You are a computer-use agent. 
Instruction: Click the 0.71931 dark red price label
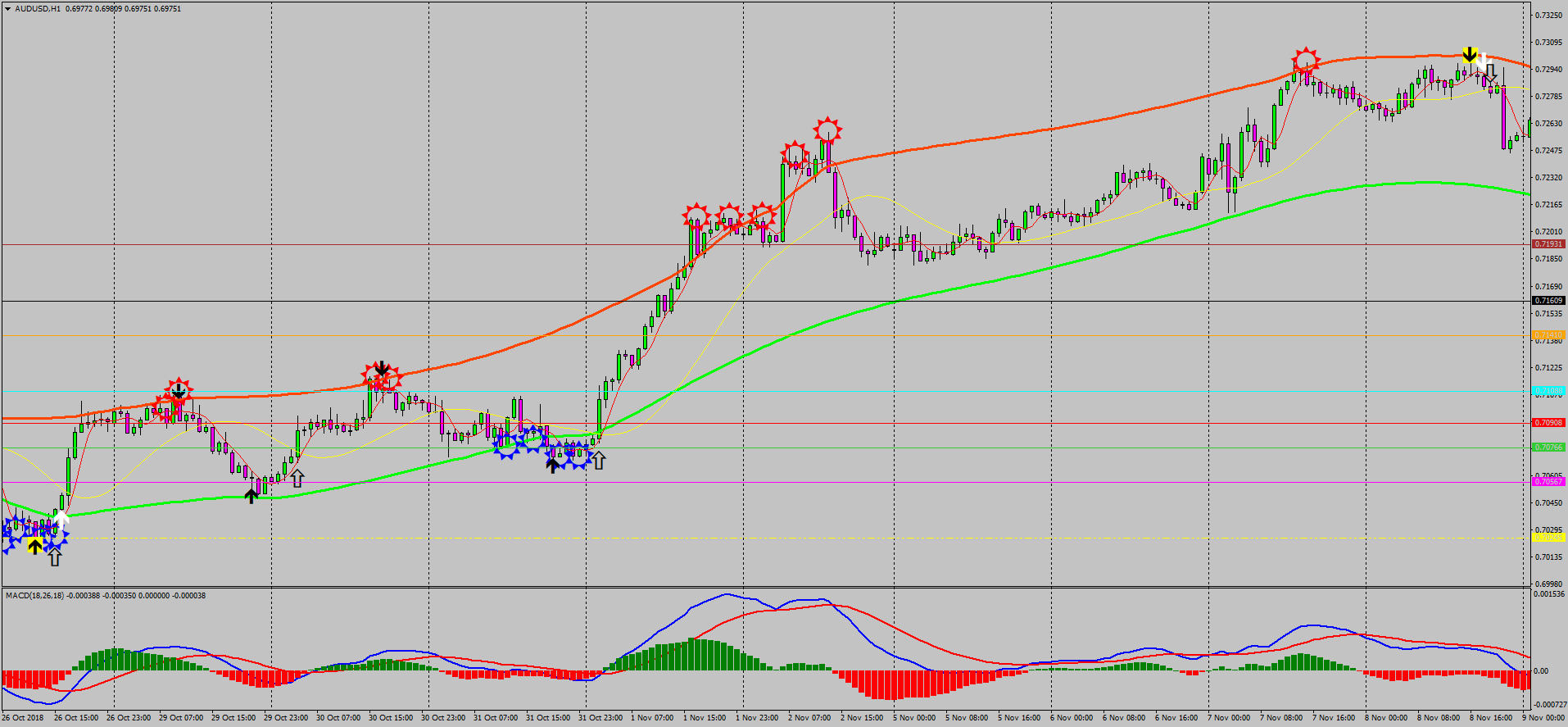pyautogui.click(x=1548, y=244)
